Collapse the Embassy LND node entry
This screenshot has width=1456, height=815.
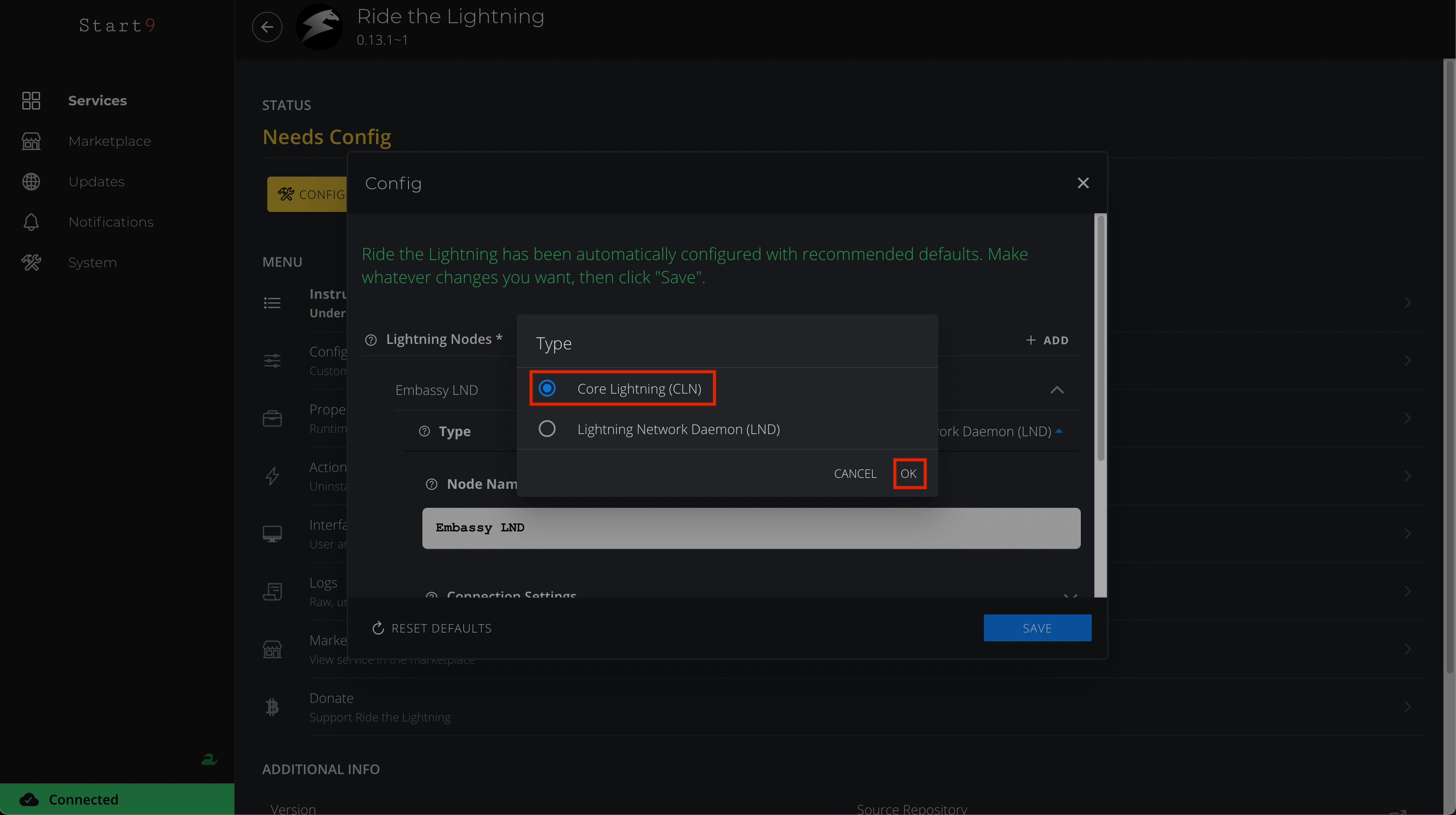click(1056, 390)
